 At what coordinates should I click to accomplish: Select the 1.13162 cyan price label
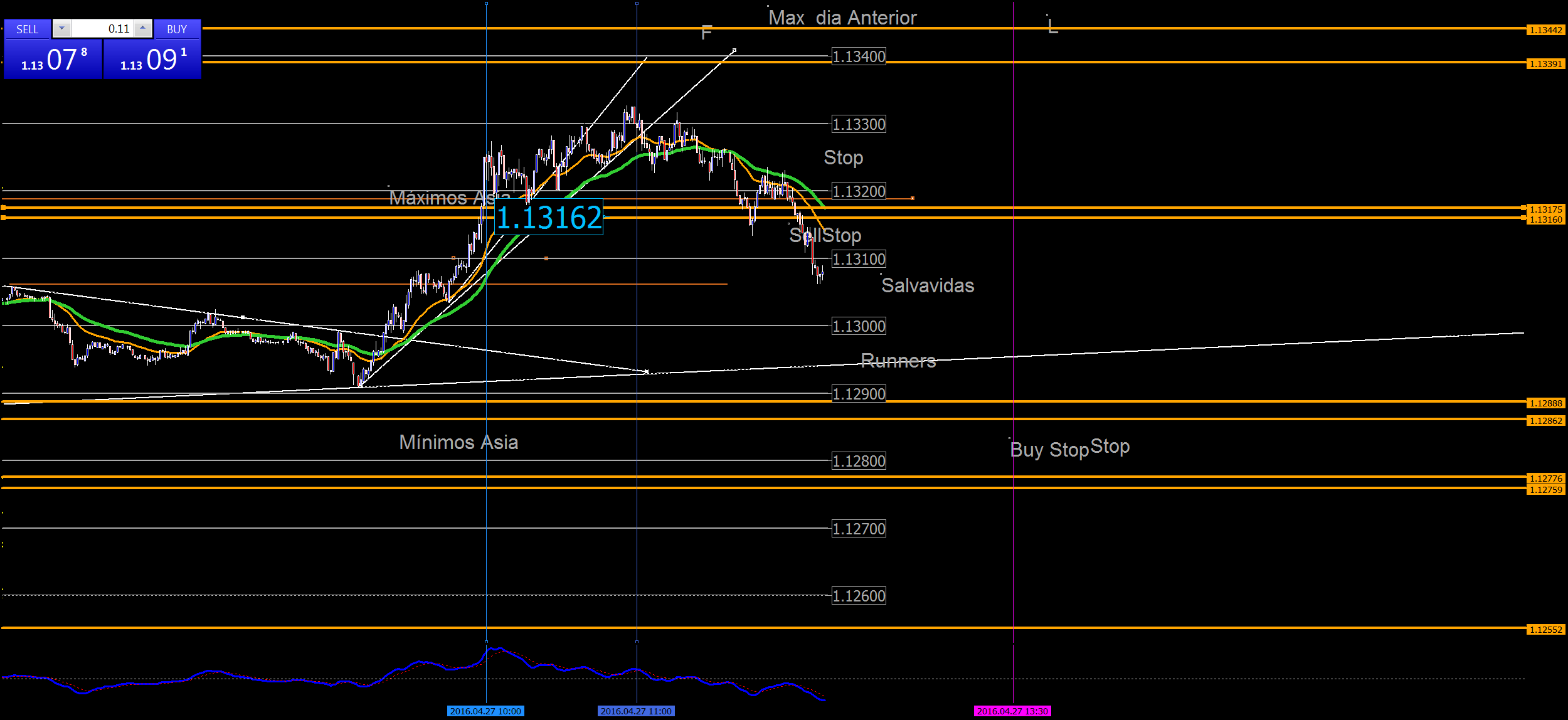[549, 218]
